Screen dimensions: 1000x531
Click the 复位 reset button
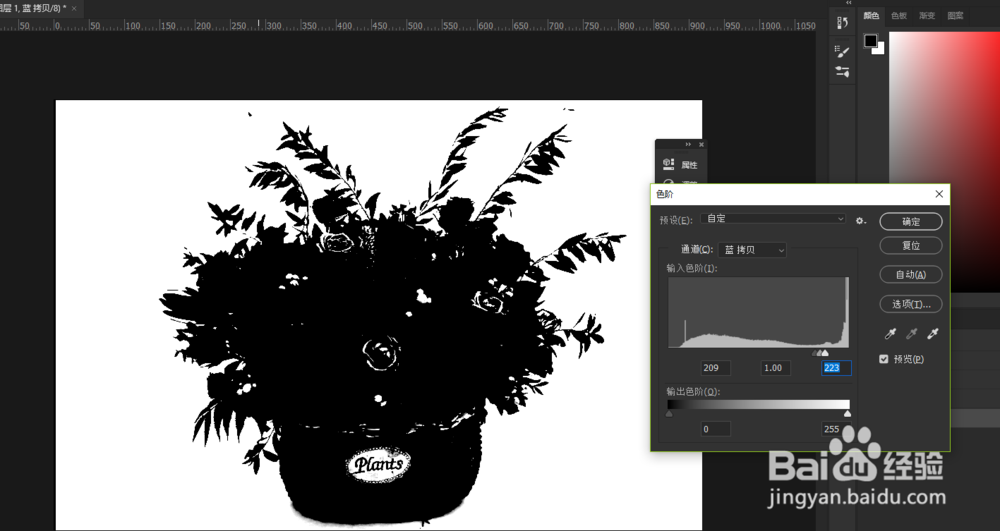(x=911, y=245)
